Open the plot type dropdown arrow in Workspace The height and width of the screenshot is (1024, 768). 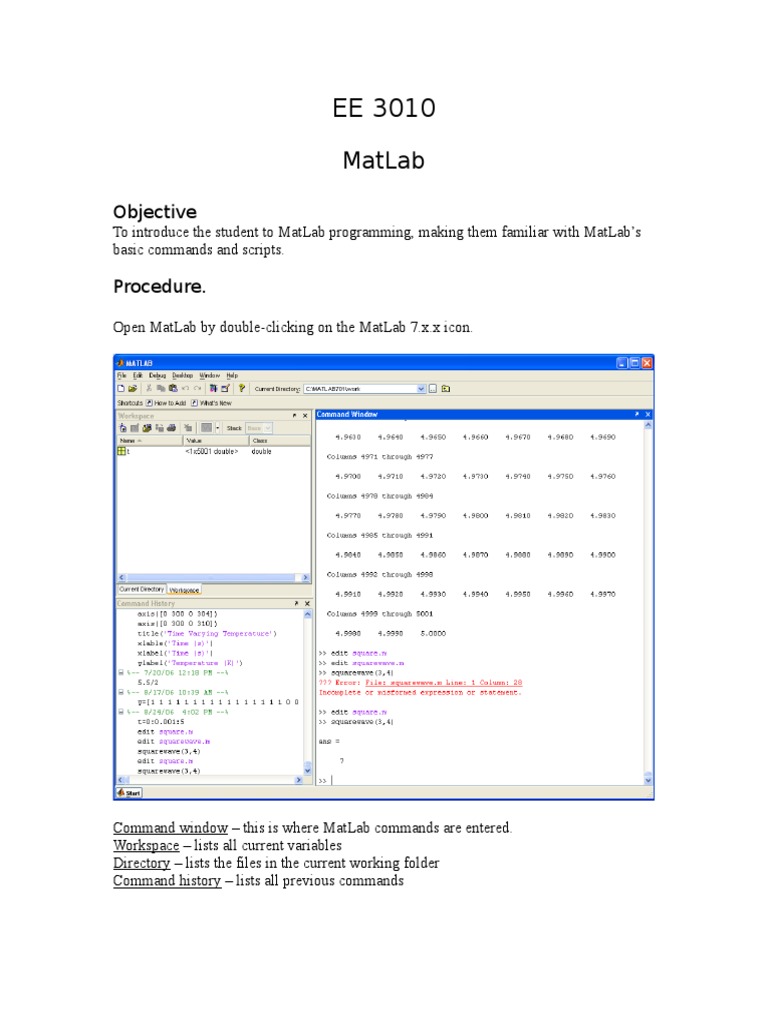tap(217, 428)
